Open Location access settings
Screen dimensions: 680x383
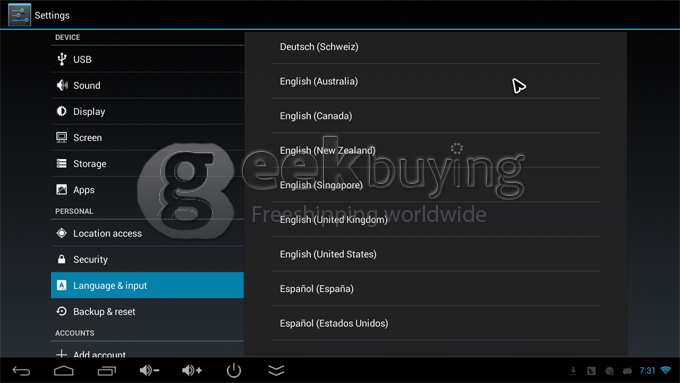click(x=147, y=233)
